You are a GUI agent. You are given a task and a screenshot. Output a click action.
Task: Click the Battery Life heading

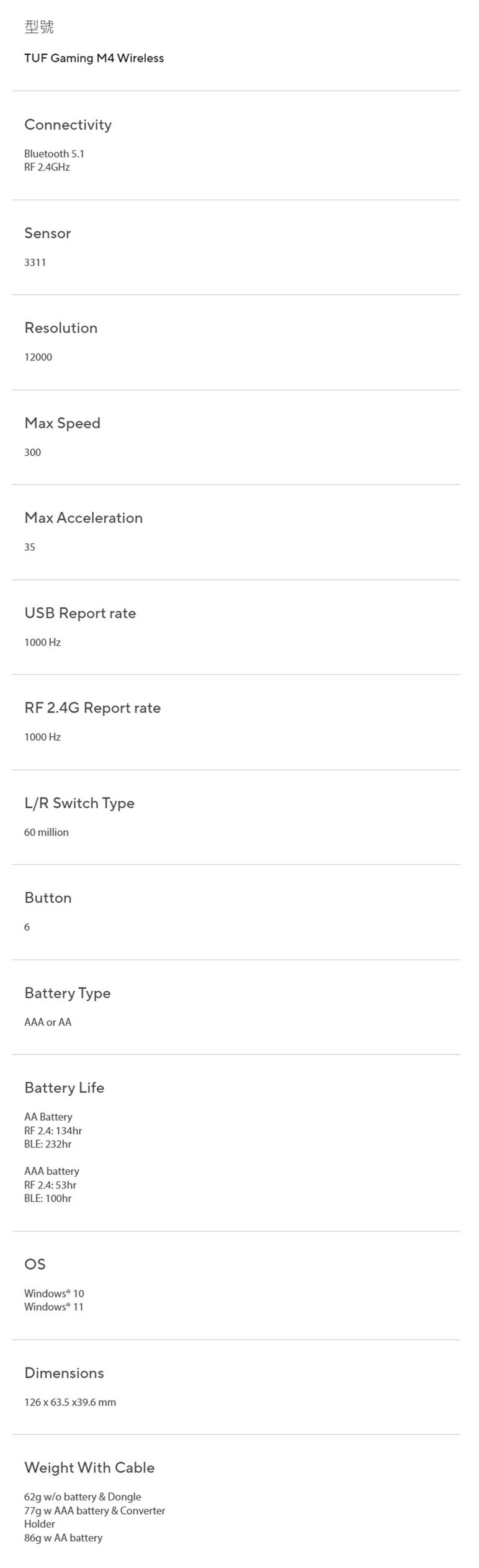pos(64,1088)
